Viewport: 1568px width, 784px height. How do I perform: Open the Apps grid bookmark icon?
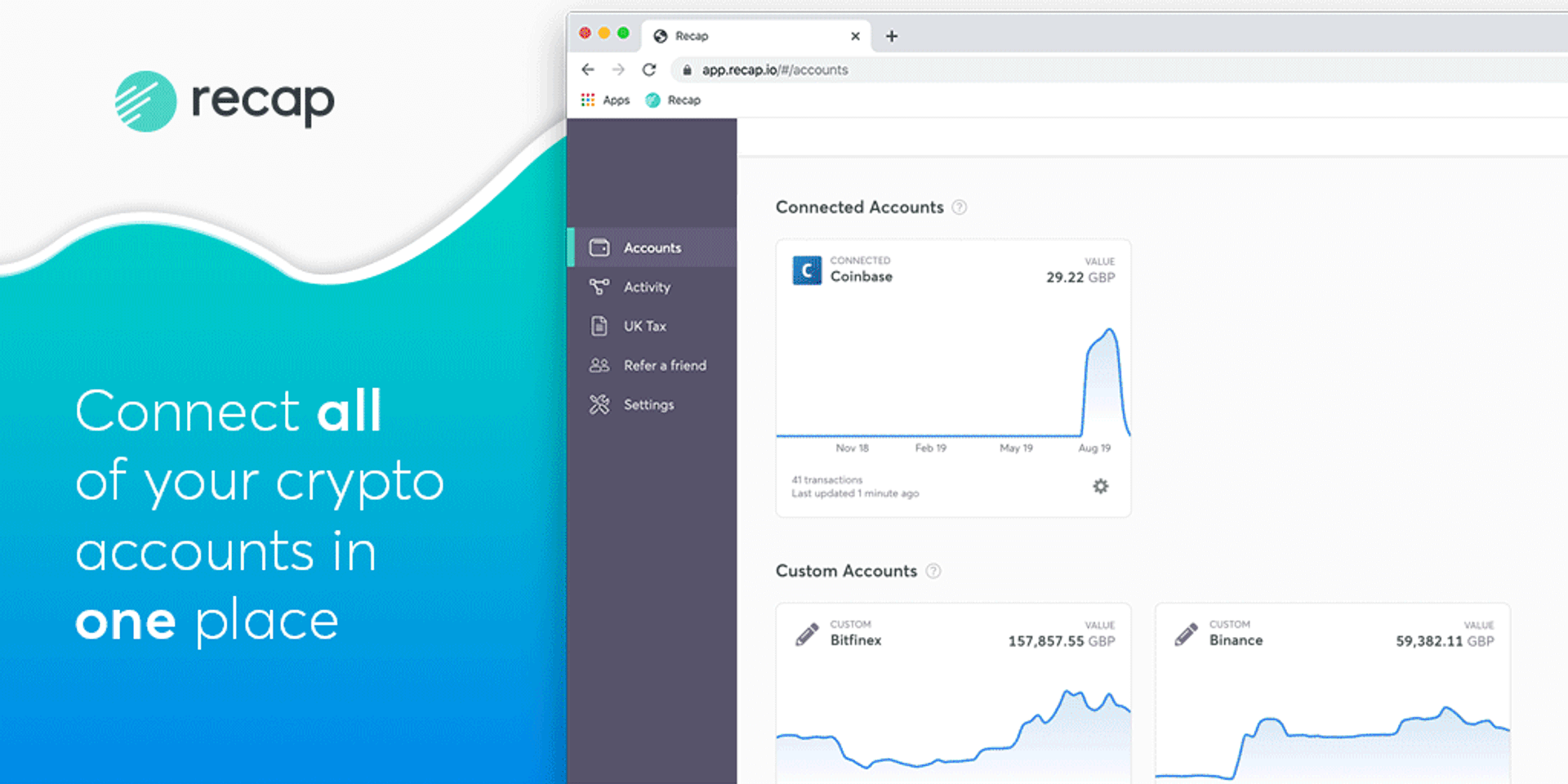coord(588,100)
